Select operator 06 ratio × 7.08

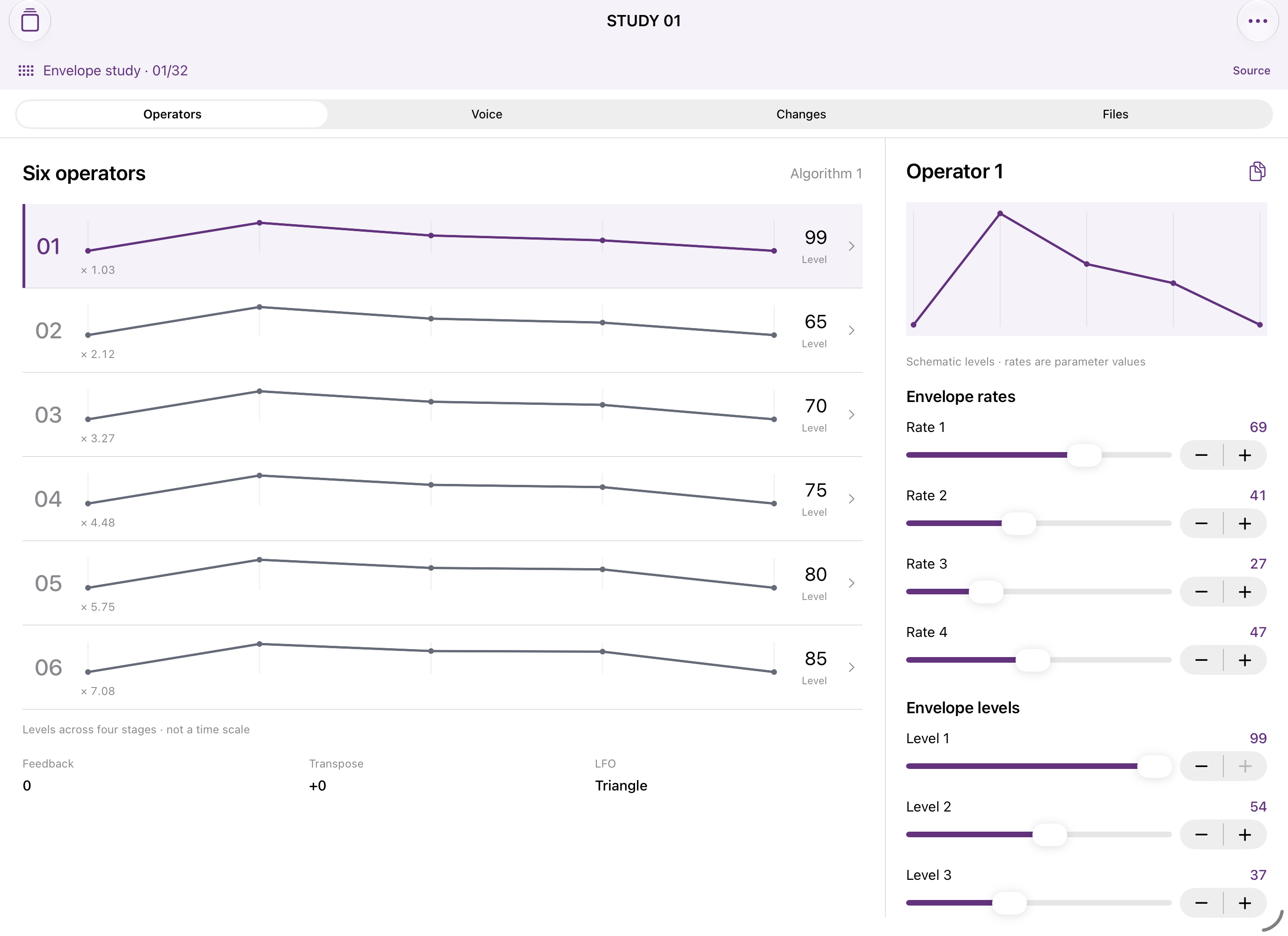tap(98, 691)
